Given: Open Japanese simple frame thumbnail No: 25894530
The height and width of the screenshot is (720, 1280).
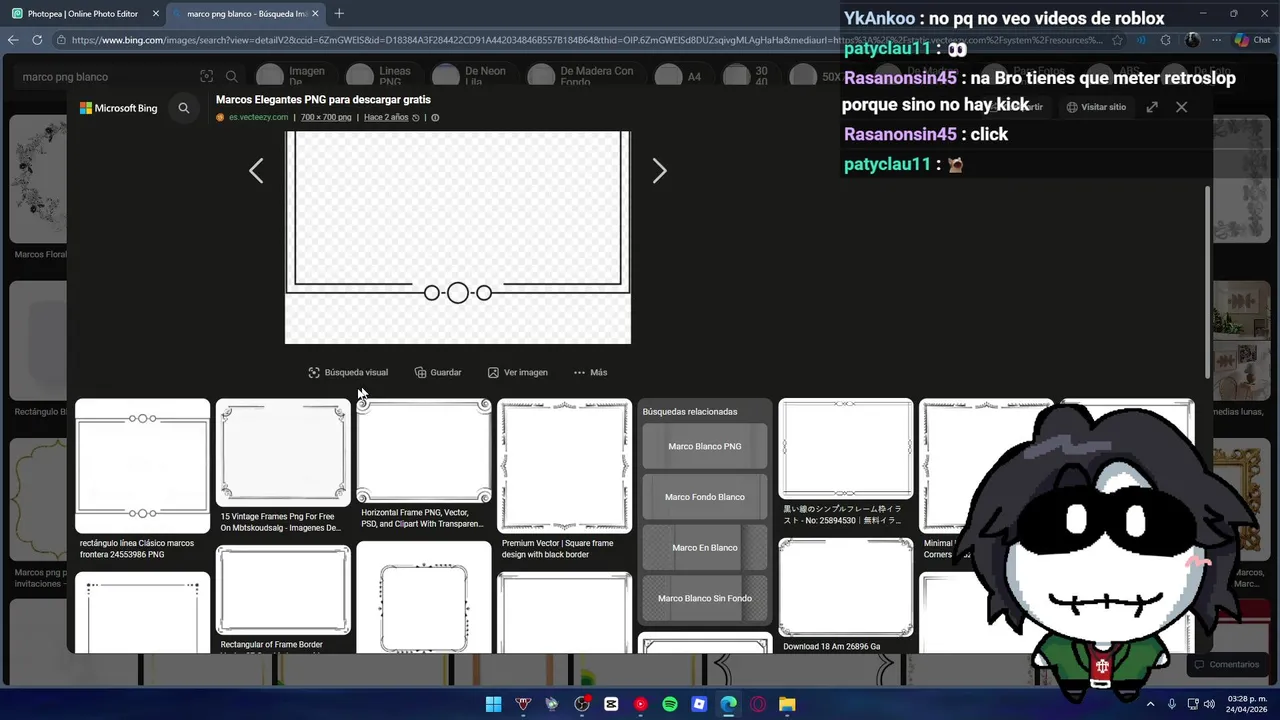Looking at the screenshot, I should [846, 449].
